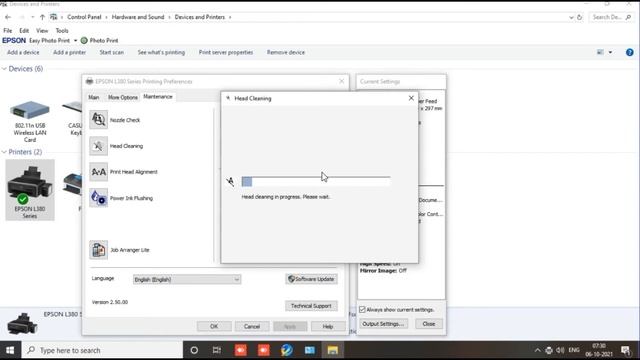
Task: Click the Head Cleaning maintenance icon
Action: pyautogui.click(x=98, y=146)
